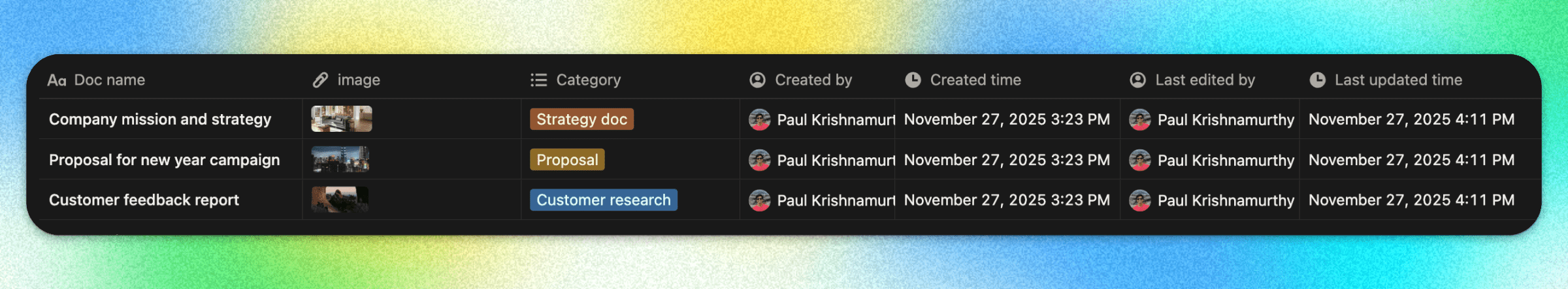Click the person icon beside Last edited by
The height and width of the screenshot is (289, 1568).
1137,80
